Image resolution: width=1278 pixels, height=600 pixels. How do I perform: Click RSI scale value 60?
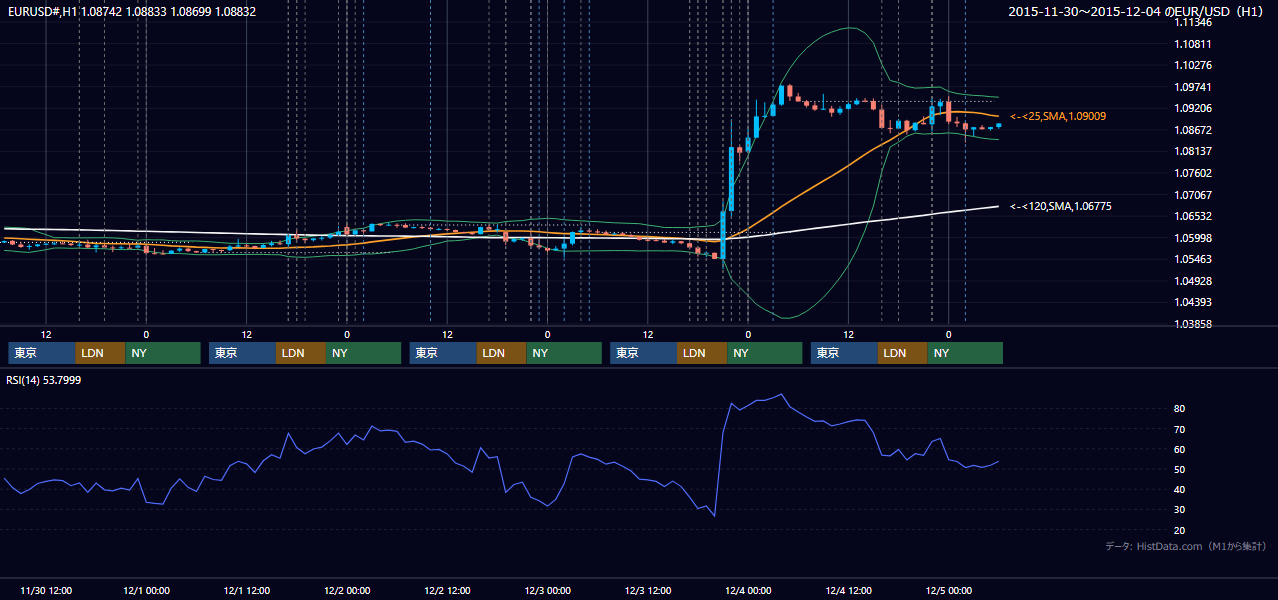(1180, 449)
